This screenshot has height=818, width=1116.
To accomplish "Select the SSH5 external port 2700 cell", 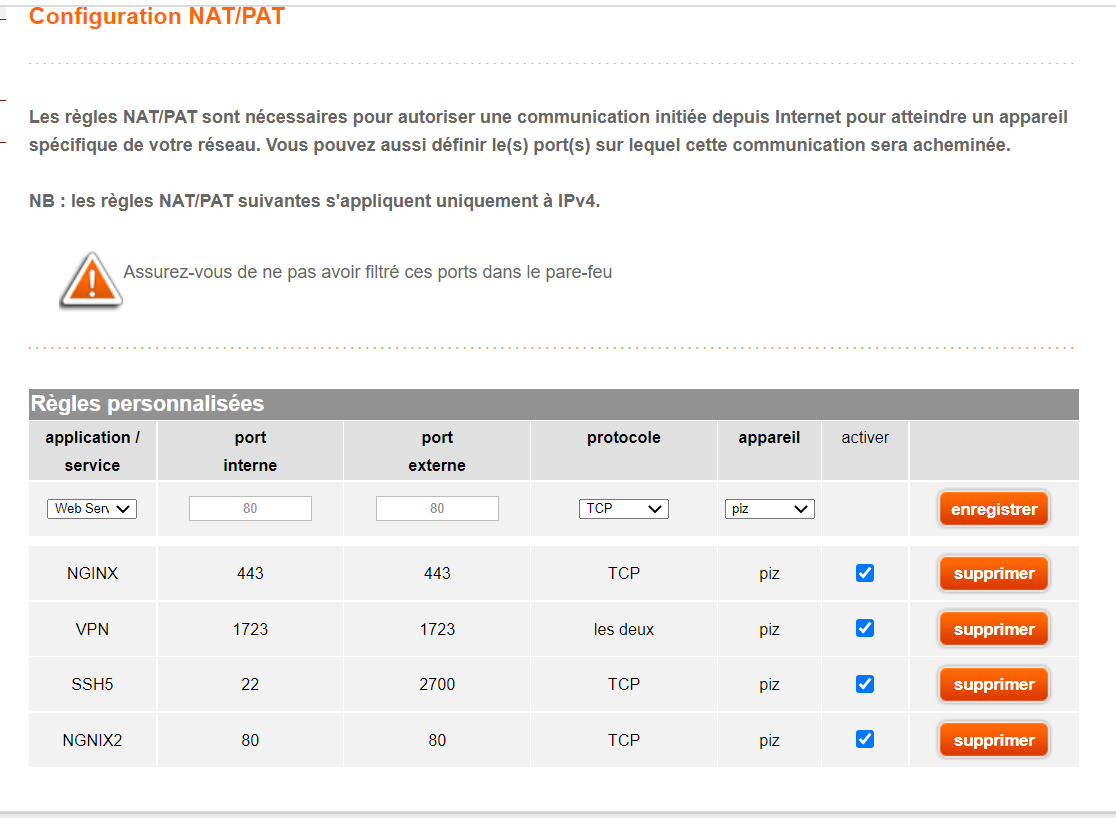I will click(x=437, y=685).
